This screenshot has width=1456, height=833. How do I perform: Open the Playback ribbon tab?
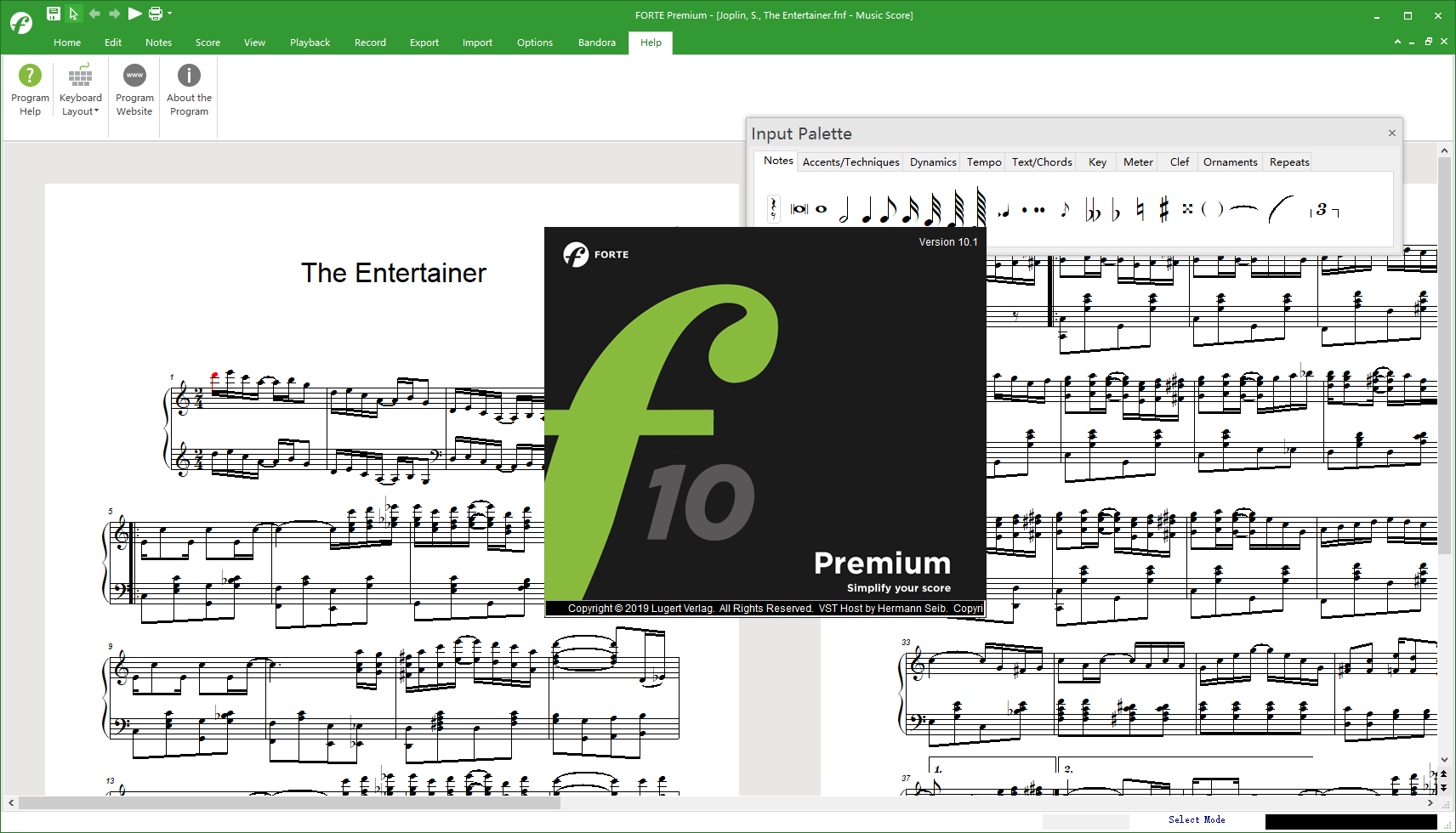(310, 42)
